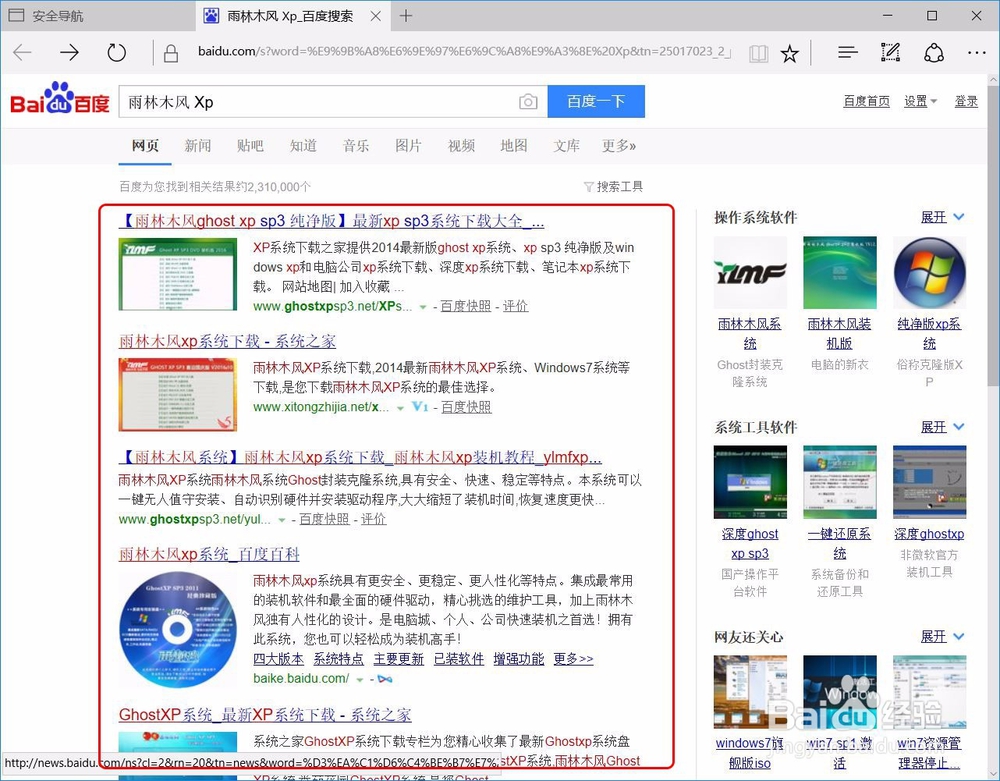Click the green YLMF thumbnail of first result
1000x781 pixels.
(178, 274)
